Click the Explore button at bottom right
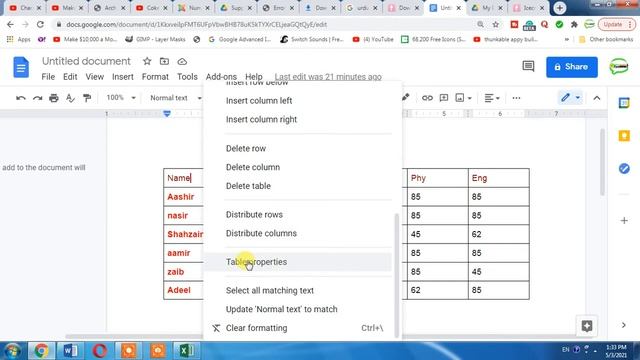640x360 pixels. tap(587, 326)
